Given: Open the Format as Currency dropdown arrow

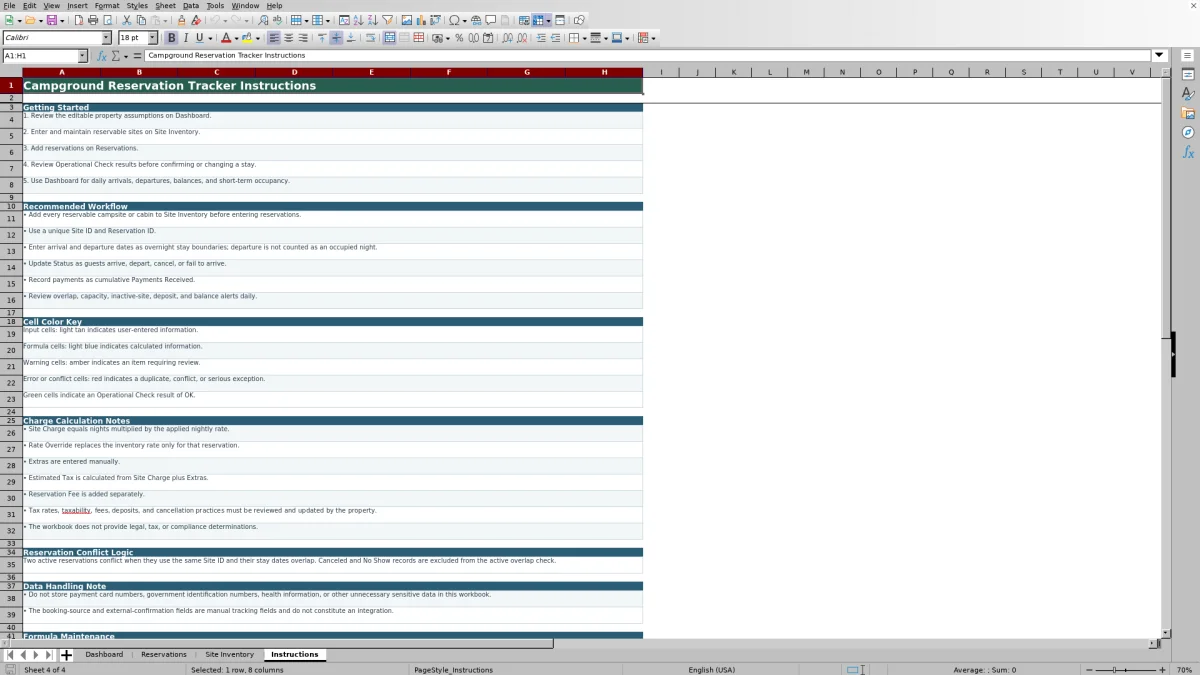Looking at the screenshot, I should [x=448, y=38].
